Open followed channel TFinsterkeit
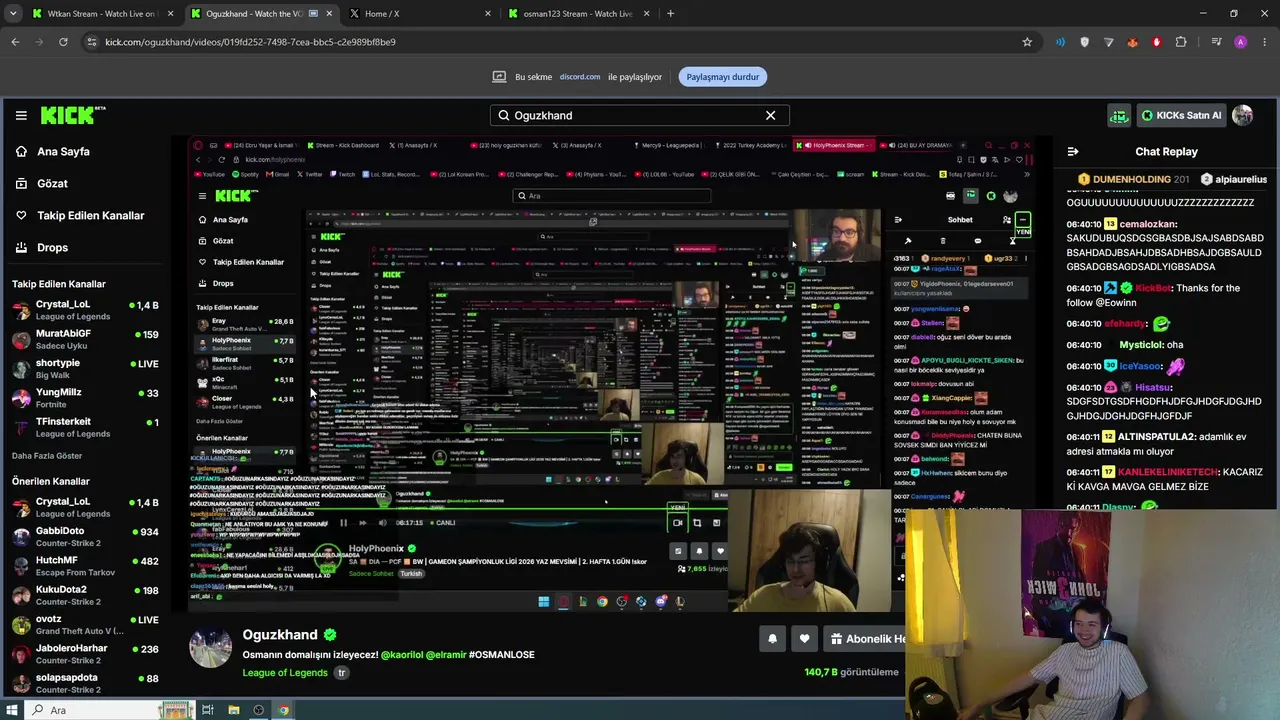This screenshot has width=1280, height=720. coord(85,427)
